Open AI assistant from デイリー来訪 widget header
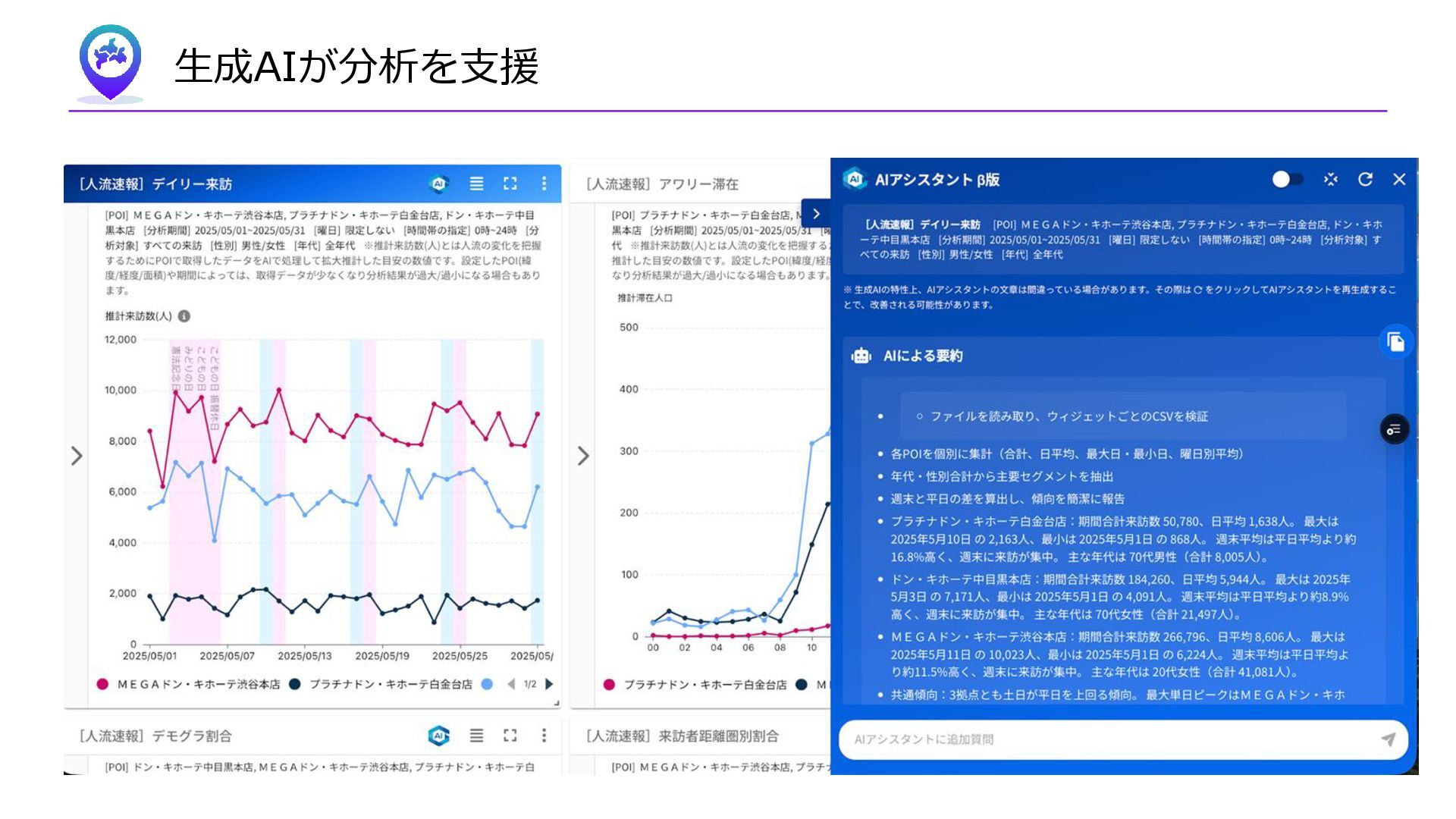Viewport: 1456px width, 819px height. pos(438,184)
